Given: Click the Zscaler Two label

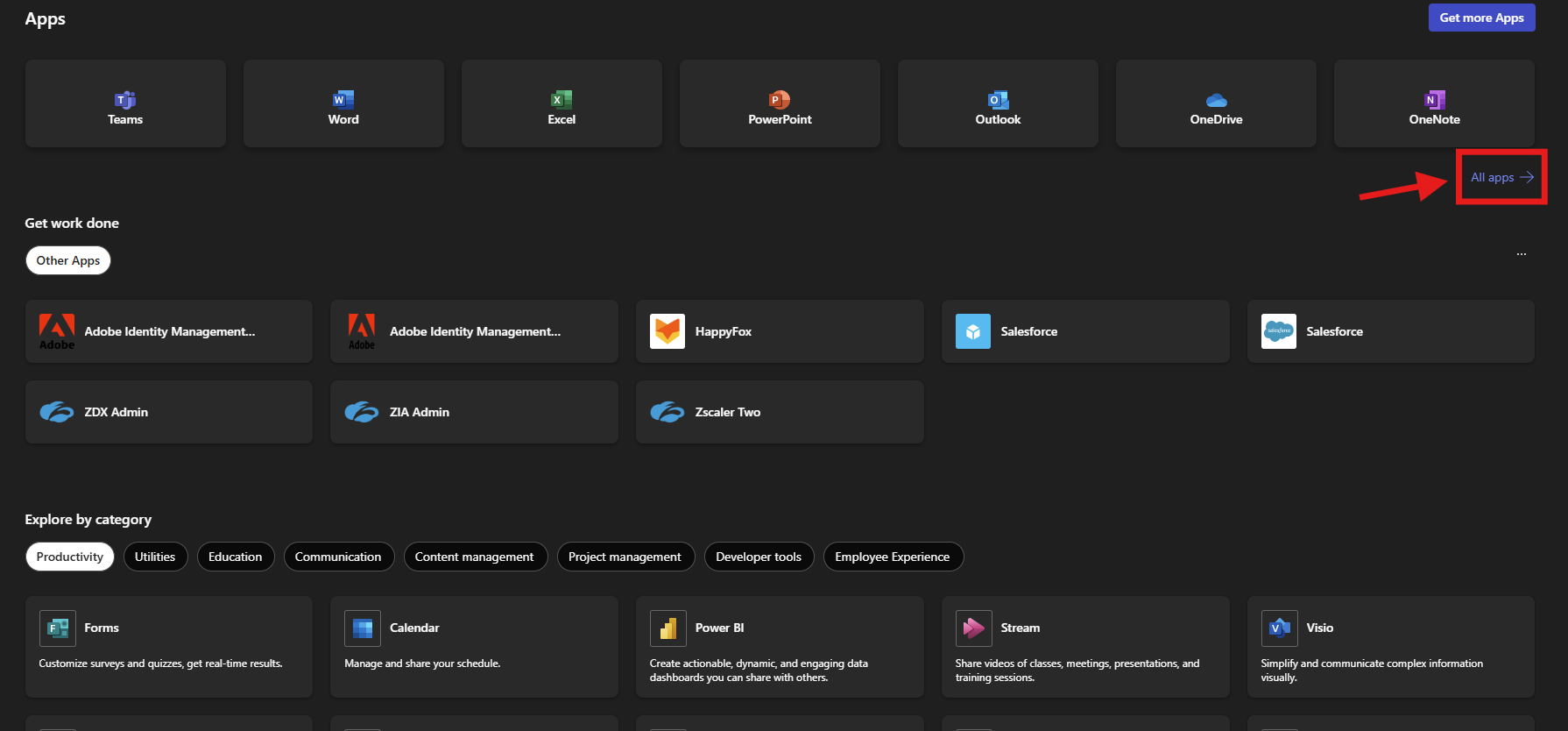Looking at the screenshot, I should [x=728, y=412].
